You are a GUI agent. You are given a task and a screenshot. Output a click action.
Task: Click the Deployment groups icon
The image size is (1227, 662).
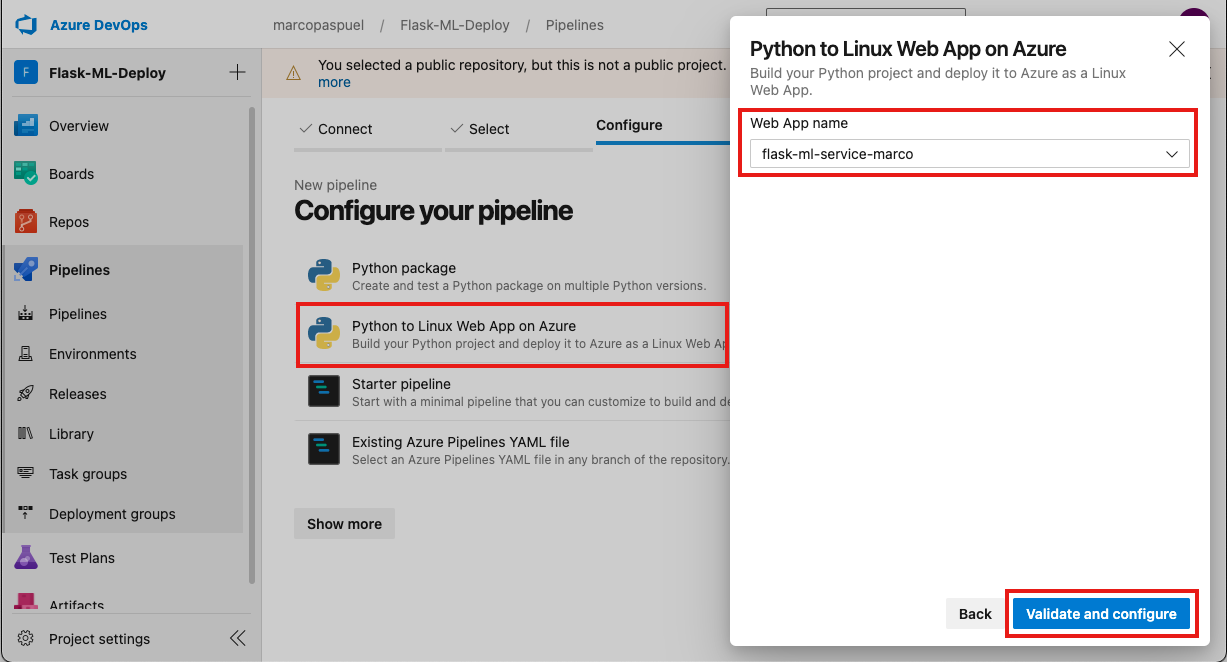[27, 514]
